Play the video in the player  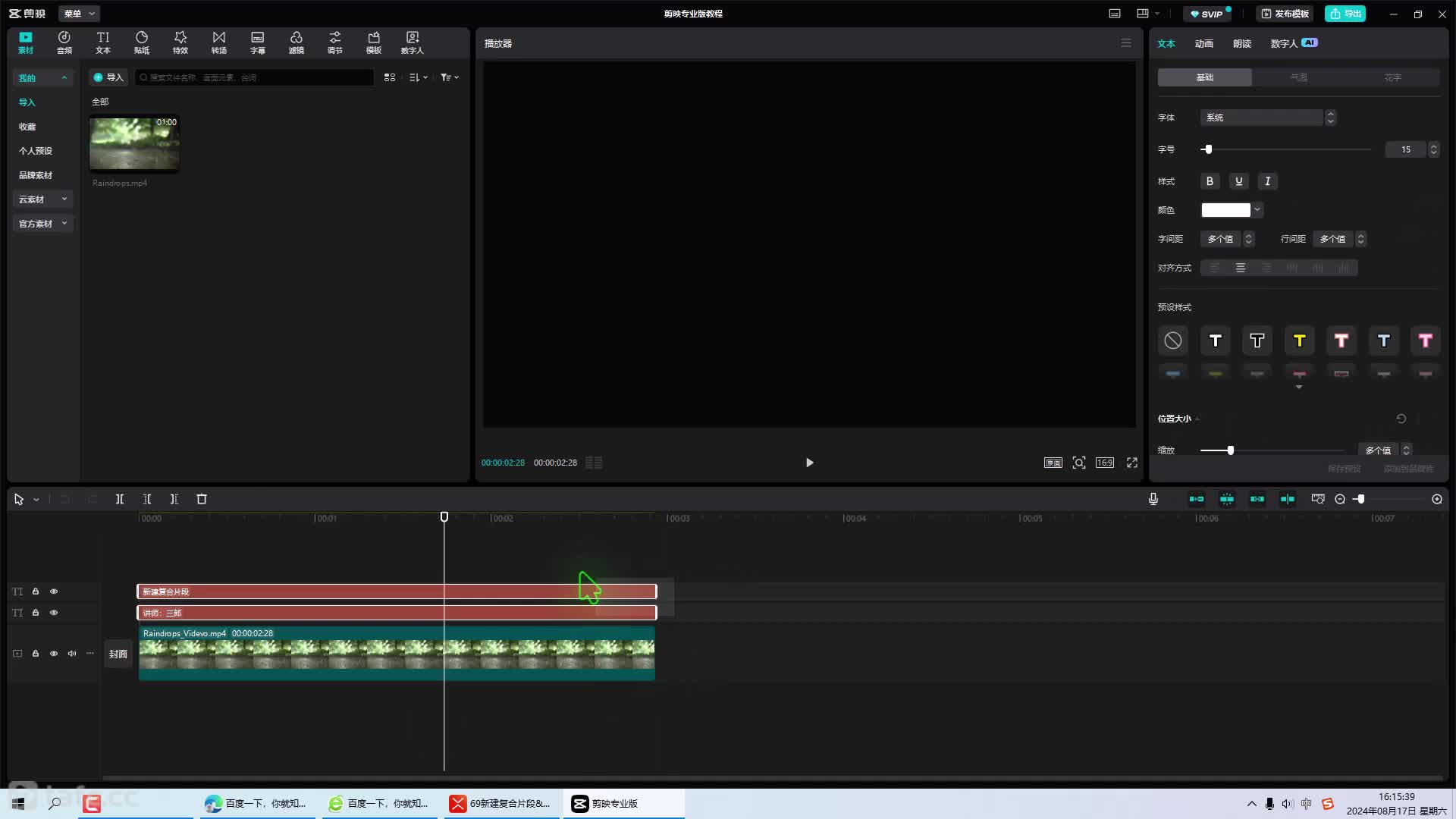[809, 463]
